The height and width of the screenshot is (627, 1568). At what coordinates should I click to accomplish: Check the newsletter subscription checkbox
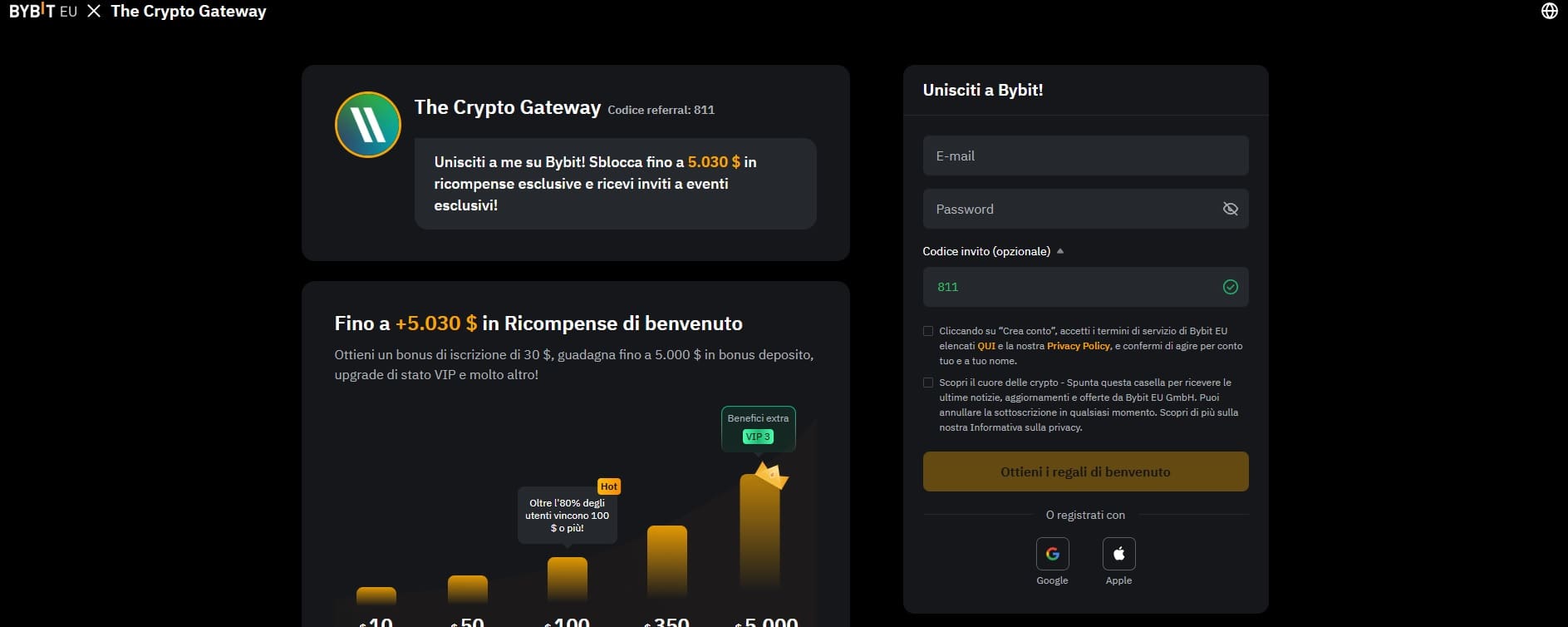pyautogui.click(x=928, y=383)
